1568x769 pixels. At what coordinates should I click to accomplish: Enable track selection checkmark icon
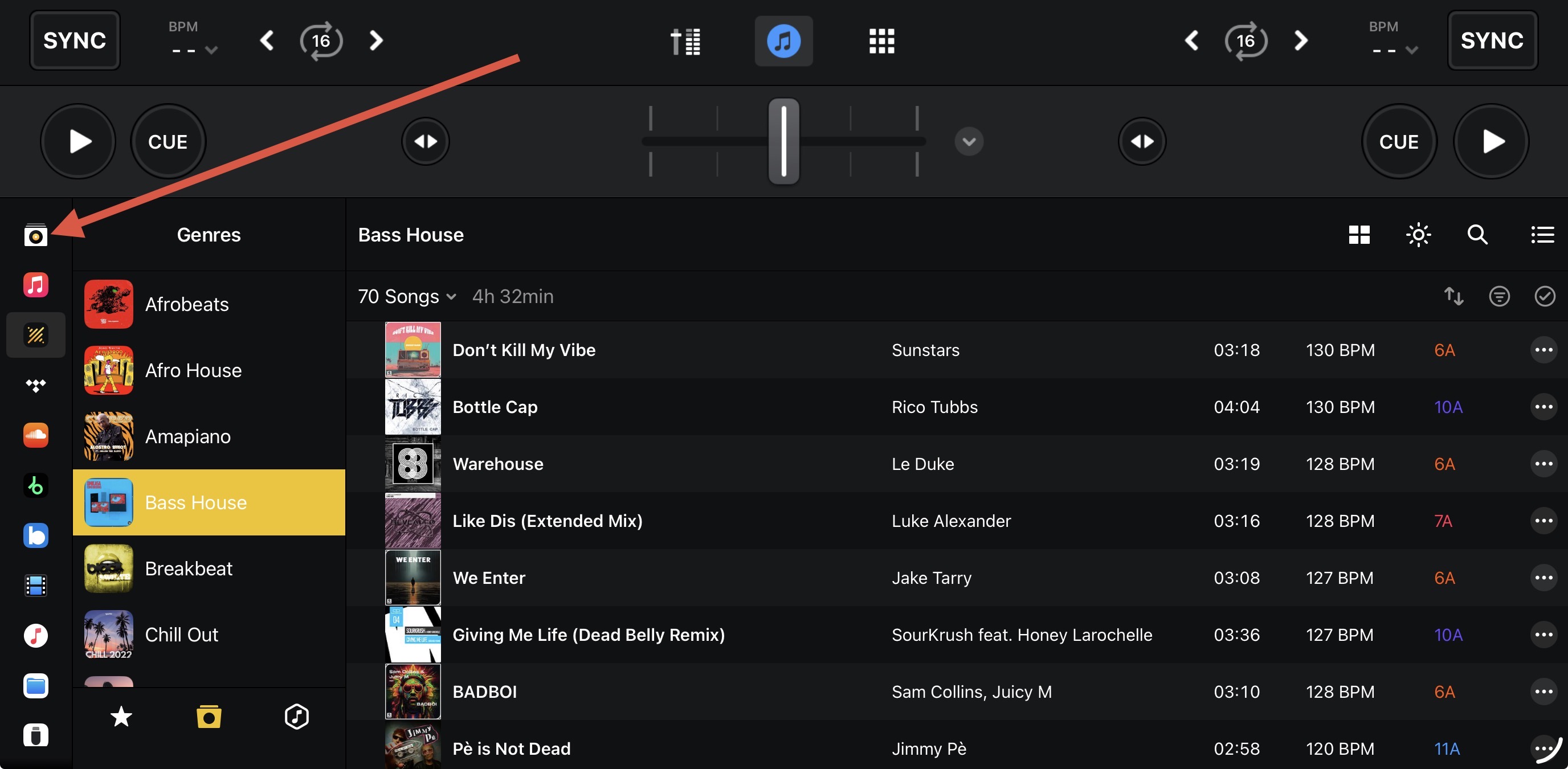(1544, 296)
